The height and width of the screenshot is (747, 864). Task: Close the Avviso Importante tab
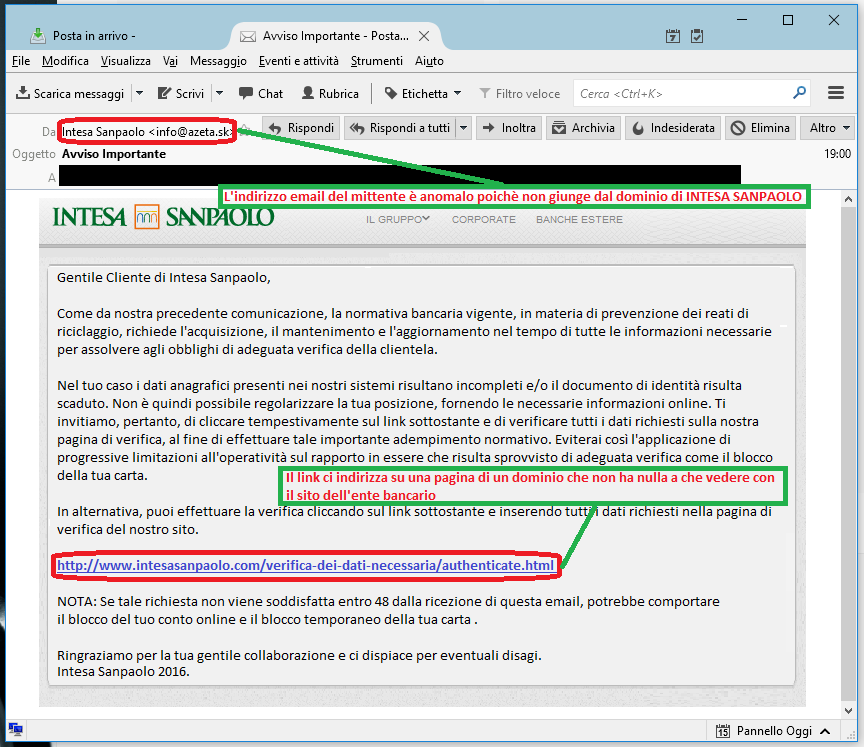pyautogui.click(x=424, y=36)
